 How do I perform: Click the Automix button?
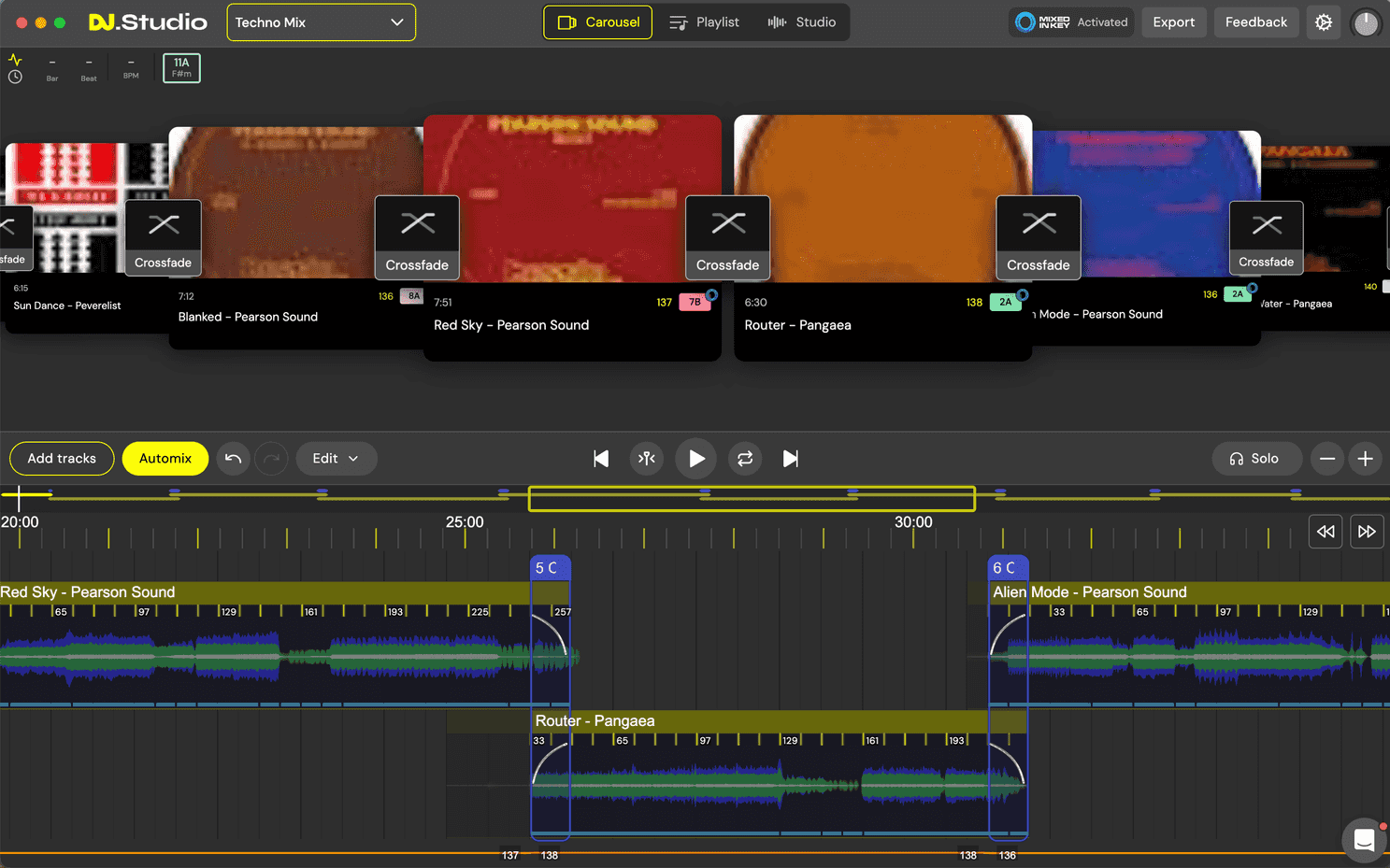click(x=165, y=459)
